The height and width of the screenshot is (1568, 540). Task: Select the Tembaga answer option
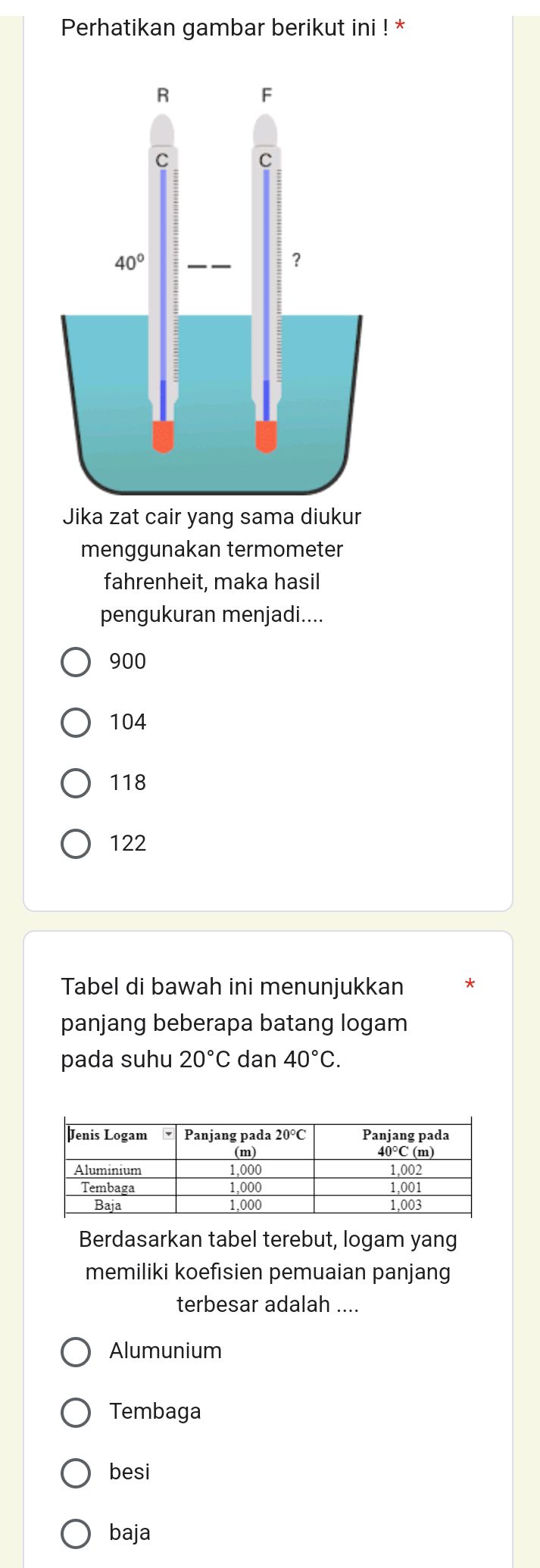[x=76, y=1410]
